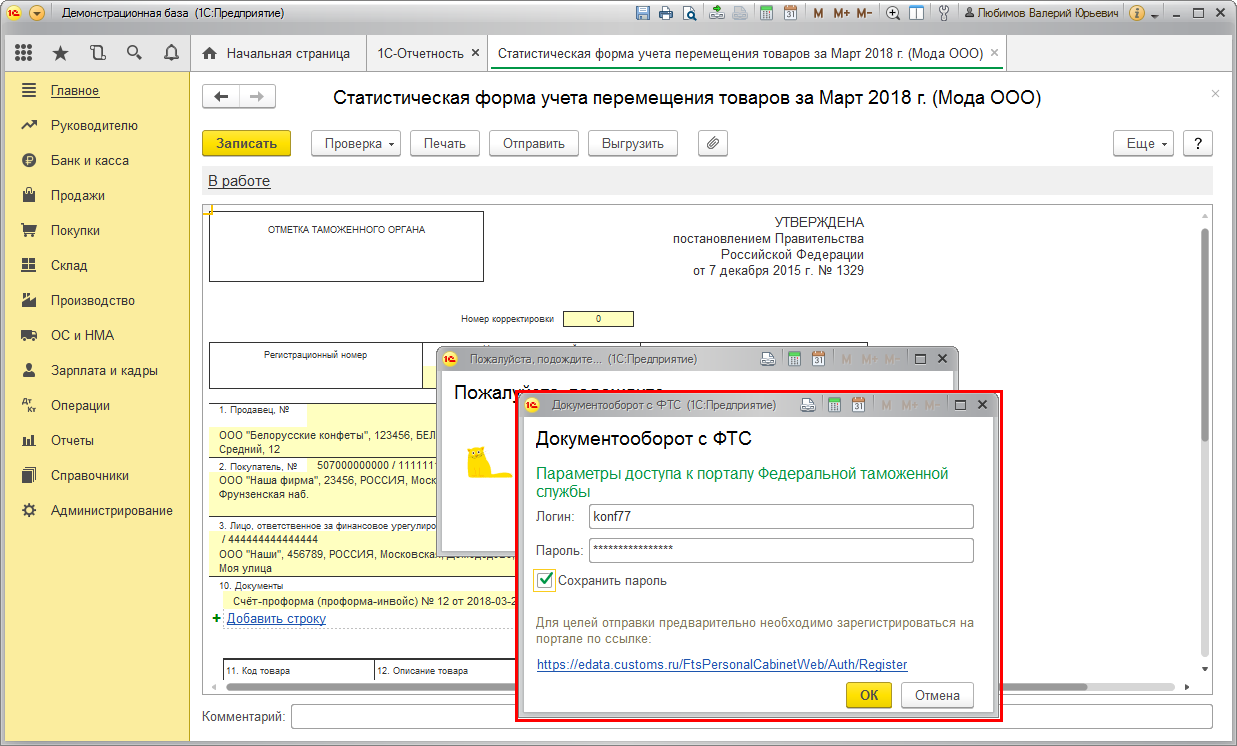This screenshot has height=746, width=1237.
Task: Click the panel layout icon in the title bar
Action: click(x=916, y=14)
